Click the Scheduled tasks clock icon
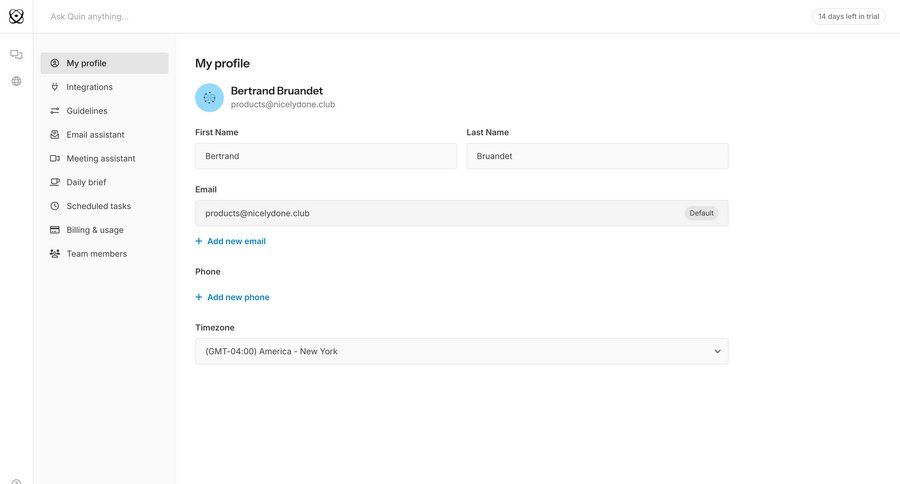Image resolution: width=900 pixels, height=484 pixels. point(55,206)
